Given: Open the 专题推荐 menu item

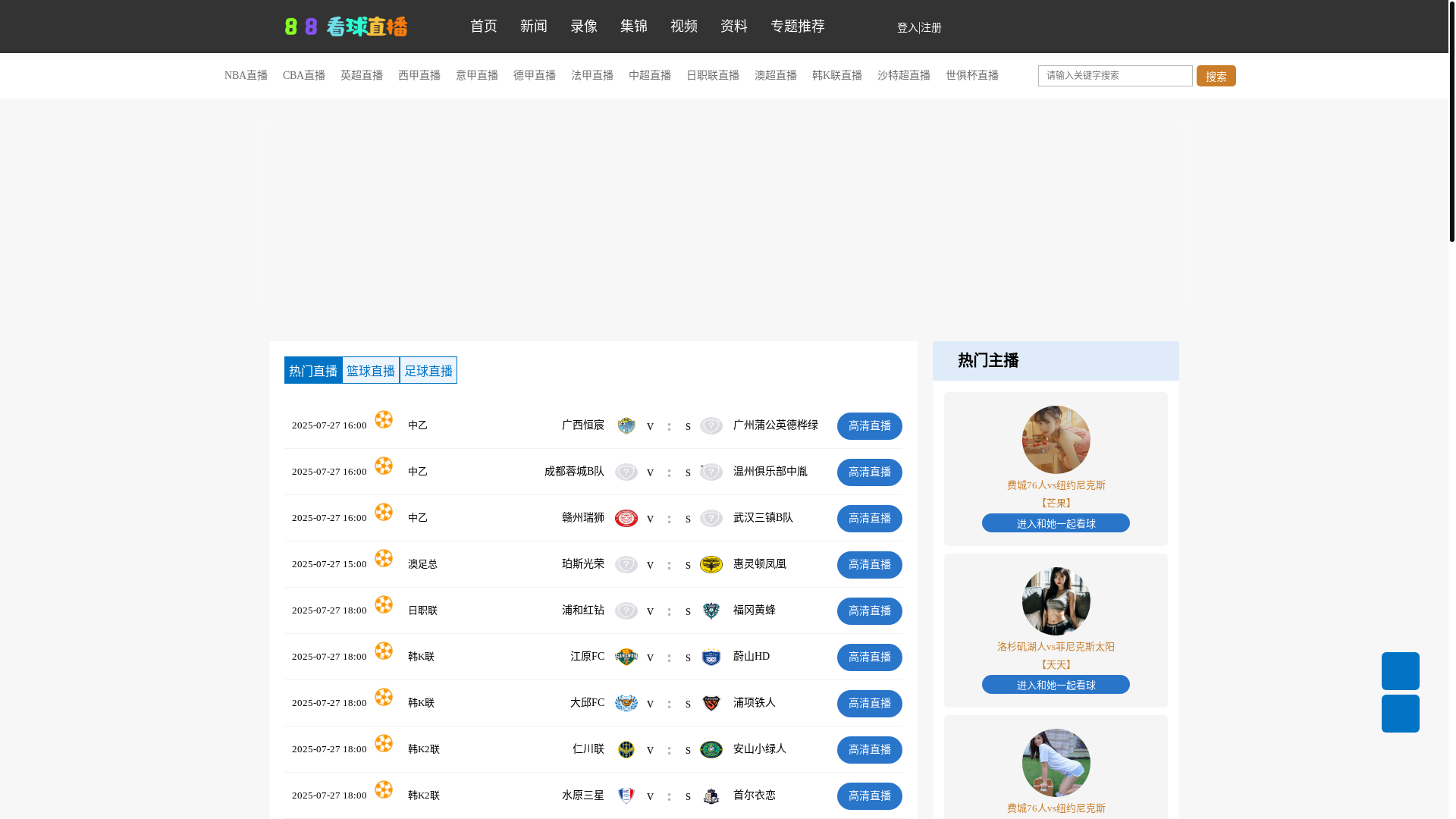Looking at the screenshot, I should tap(798, 26).
